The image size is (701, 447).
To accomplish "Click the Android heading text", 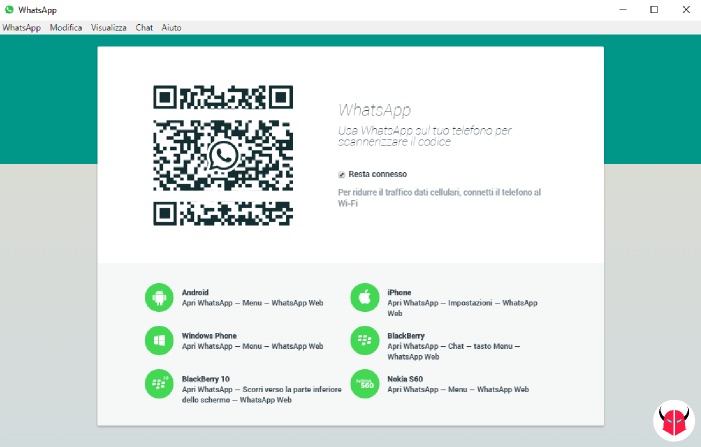I will point(195,292).
